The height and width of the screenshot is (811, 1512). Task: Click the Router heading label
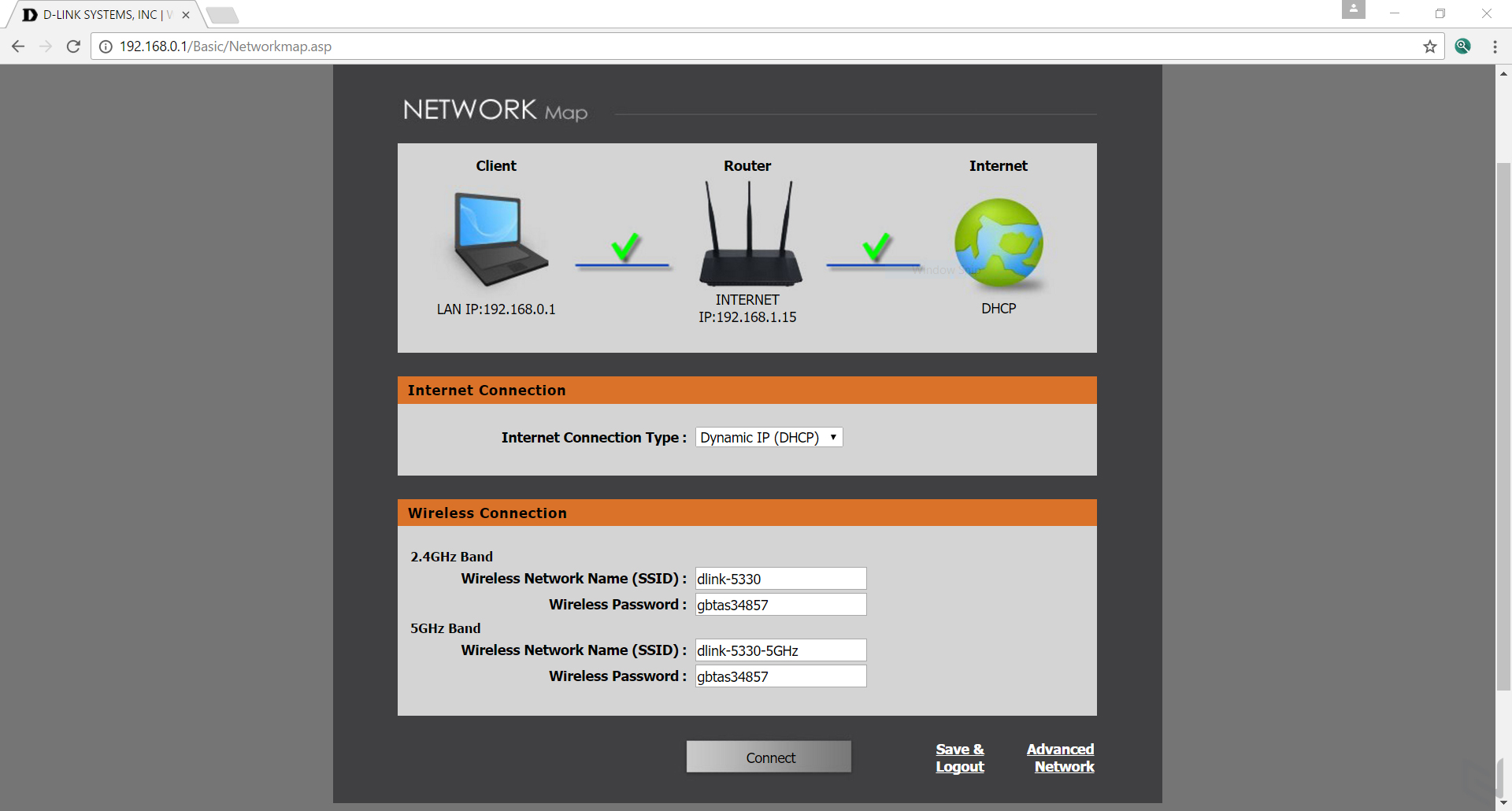point(747,166)
